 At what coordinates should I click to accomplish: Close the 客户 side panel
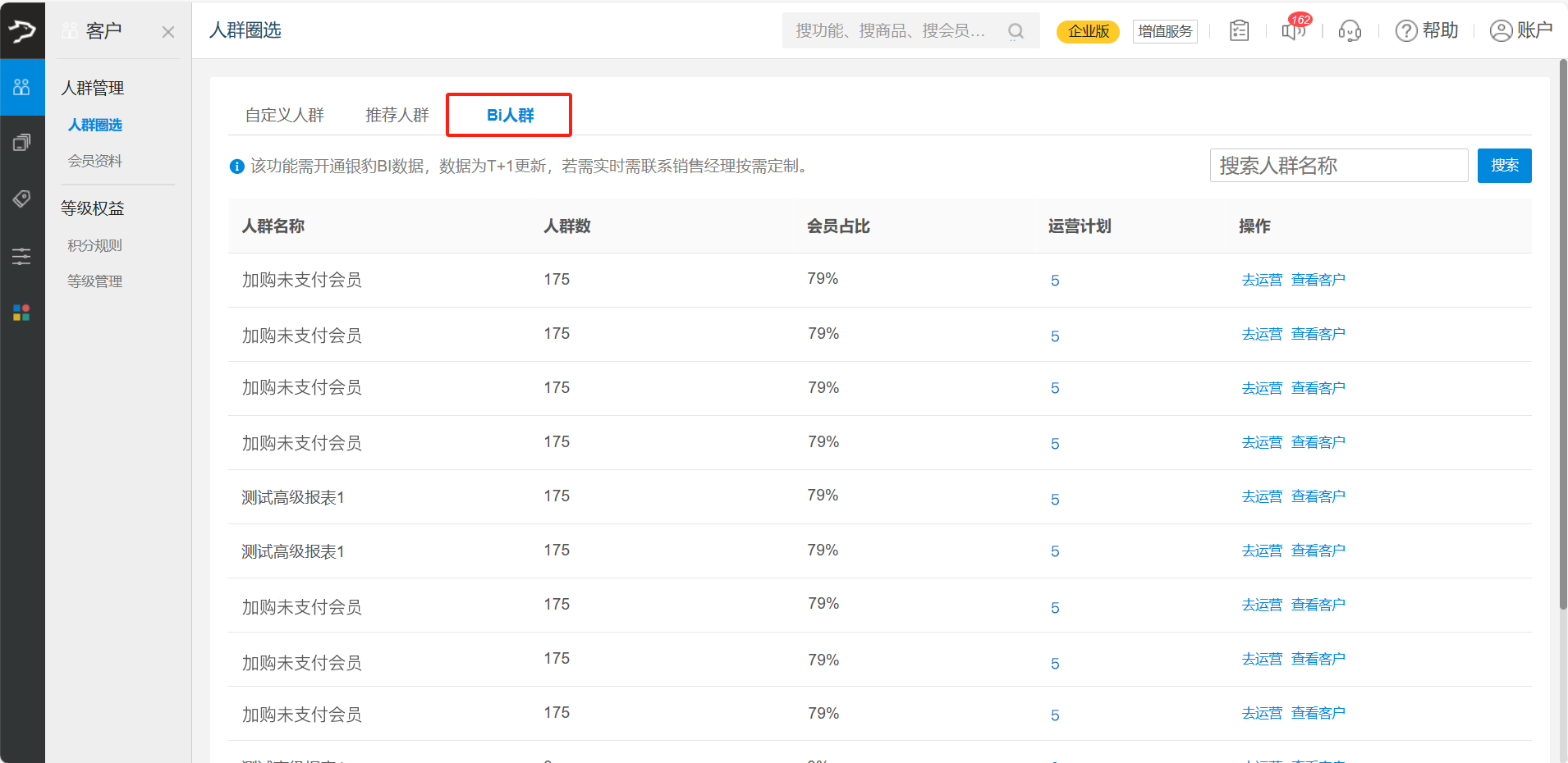[168, 32]
